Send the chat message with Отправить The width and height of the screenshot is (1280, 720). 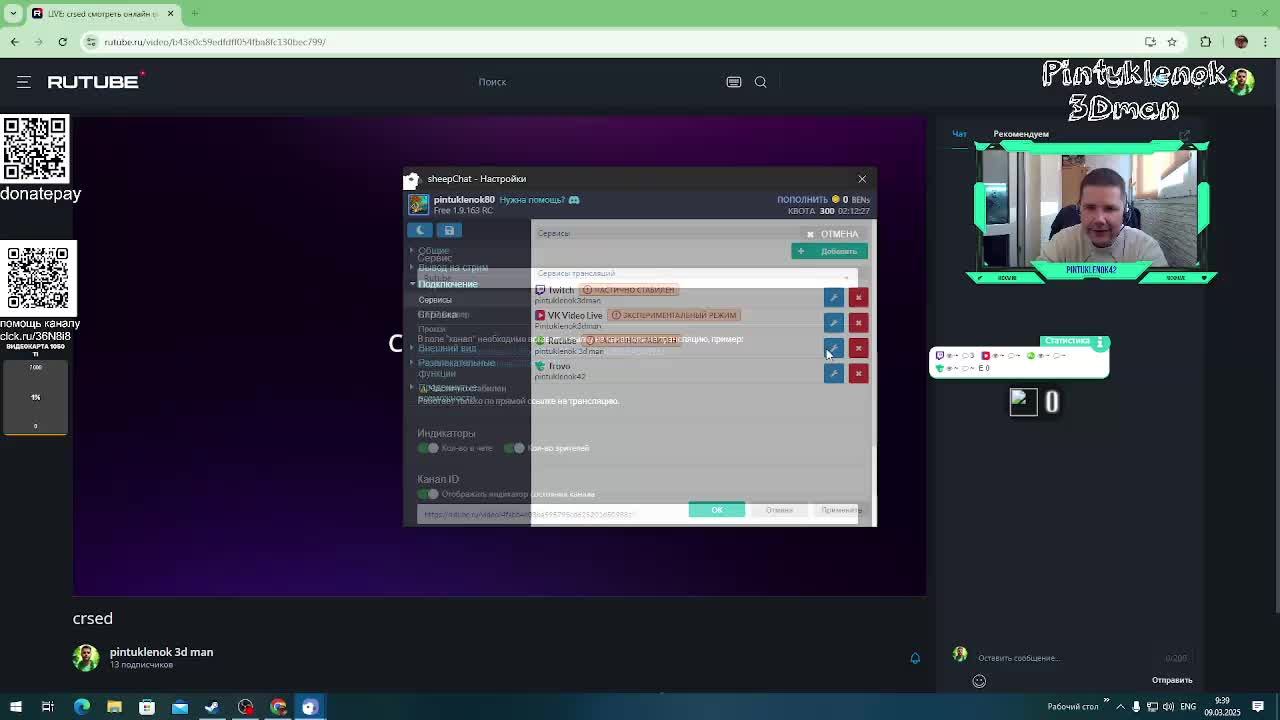[1172, 680]
